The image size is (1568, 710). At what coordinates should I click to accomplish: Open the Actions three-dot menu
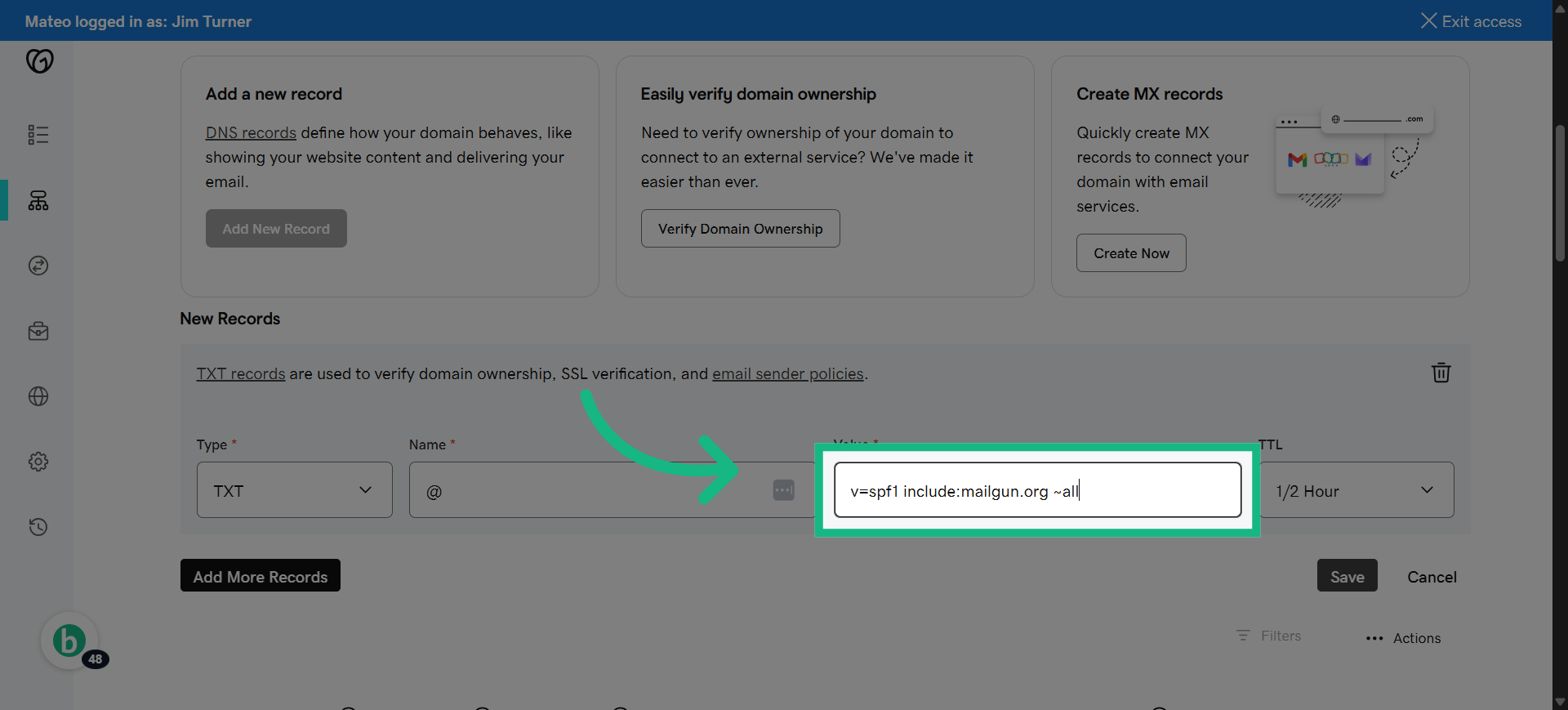tap(1374, 638)
